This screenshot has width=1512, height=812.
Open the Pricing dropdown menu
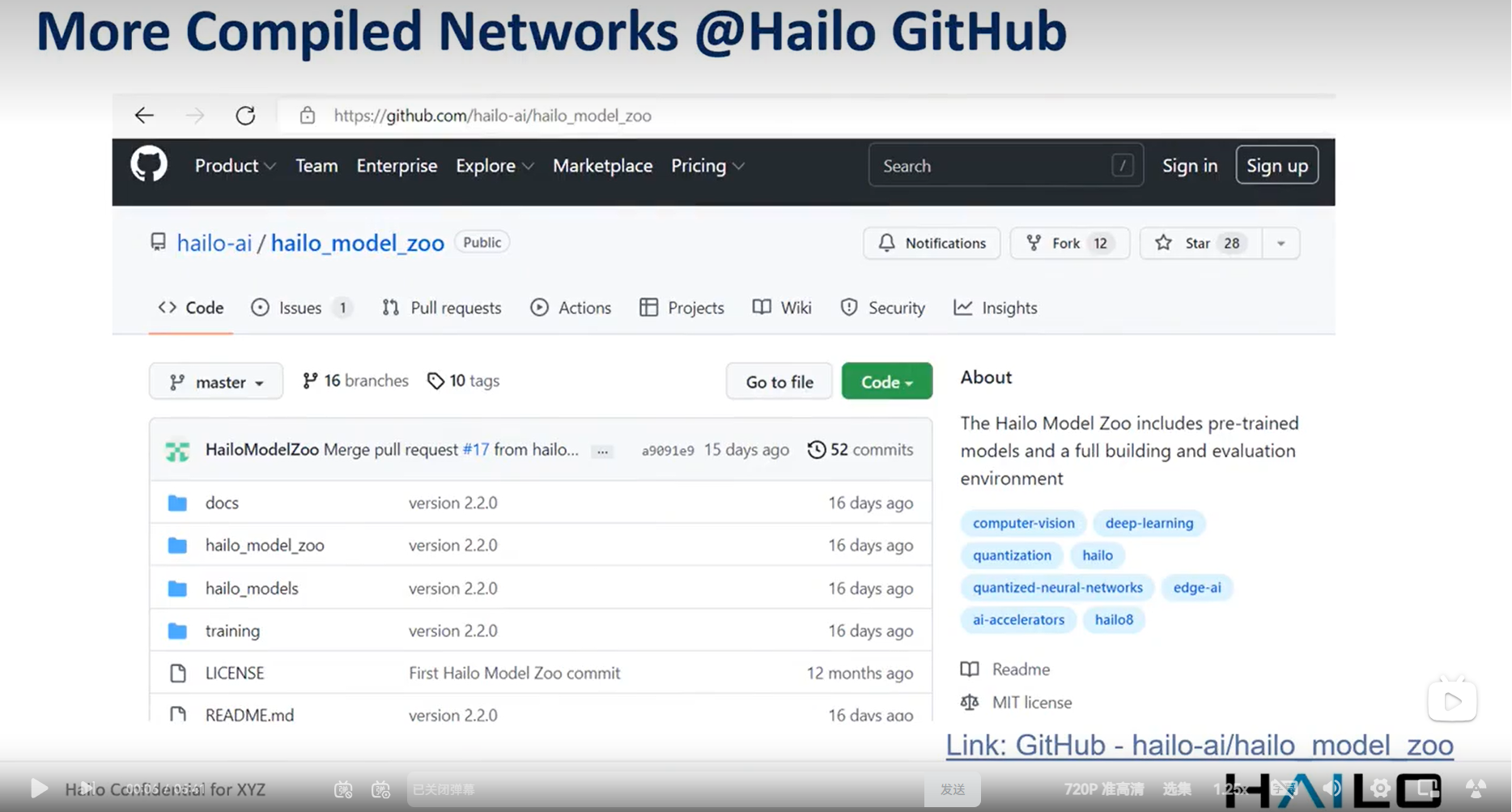pyautogui.click(x=707, y=166)
